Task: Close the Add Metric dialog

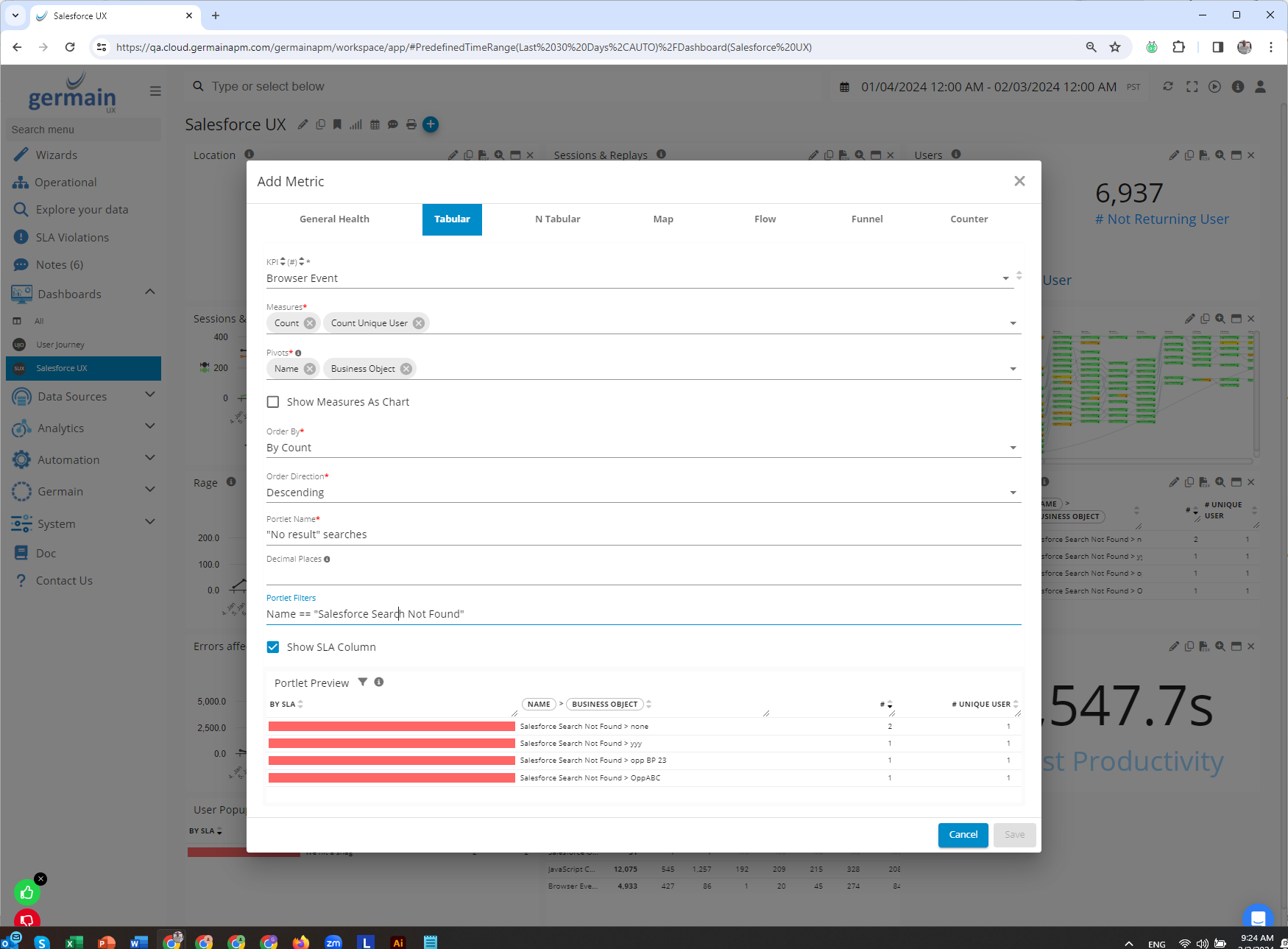Action: (x=1019, y=181)
